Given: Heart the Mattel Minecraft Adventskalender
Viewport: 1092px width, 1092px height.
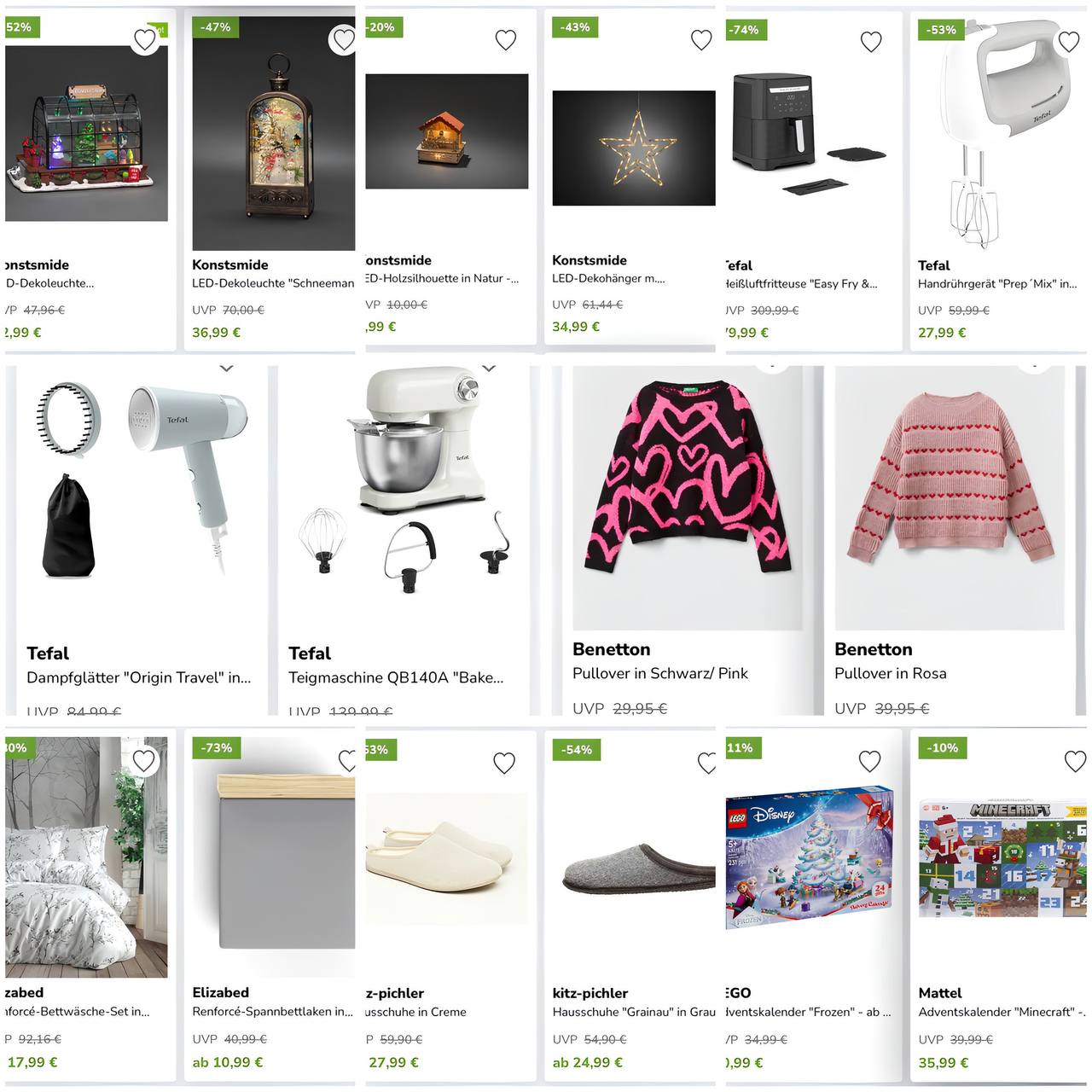Looking at the screenshot, I should pyautogui.click(x=1075, y=761).
